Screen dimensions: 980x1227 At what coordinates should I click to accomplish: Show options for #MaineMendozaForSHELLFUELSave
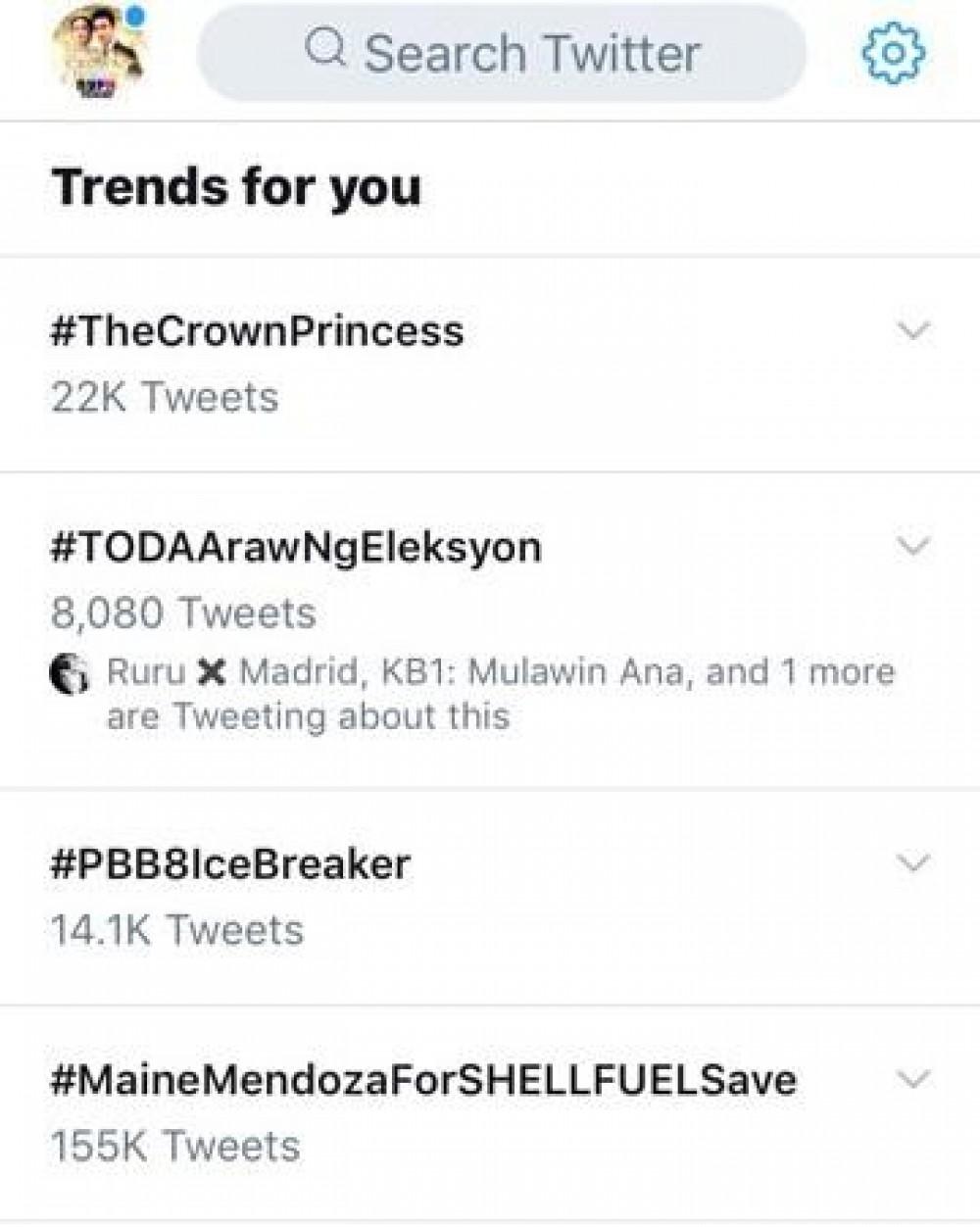click(x=913, y=1079)
